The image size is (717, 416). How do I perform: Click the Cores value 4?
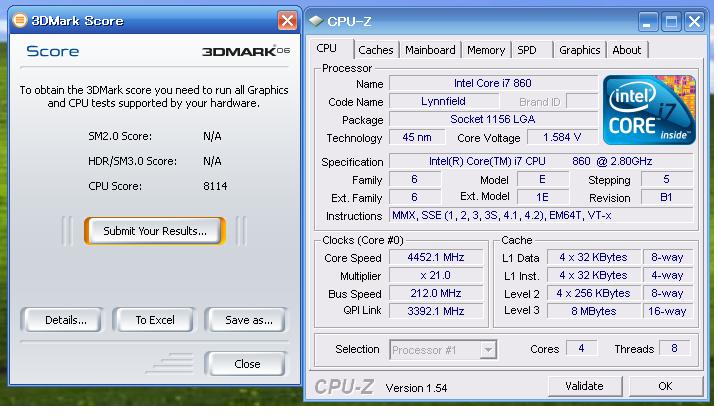pyautogui.click(x=581, y=348)
